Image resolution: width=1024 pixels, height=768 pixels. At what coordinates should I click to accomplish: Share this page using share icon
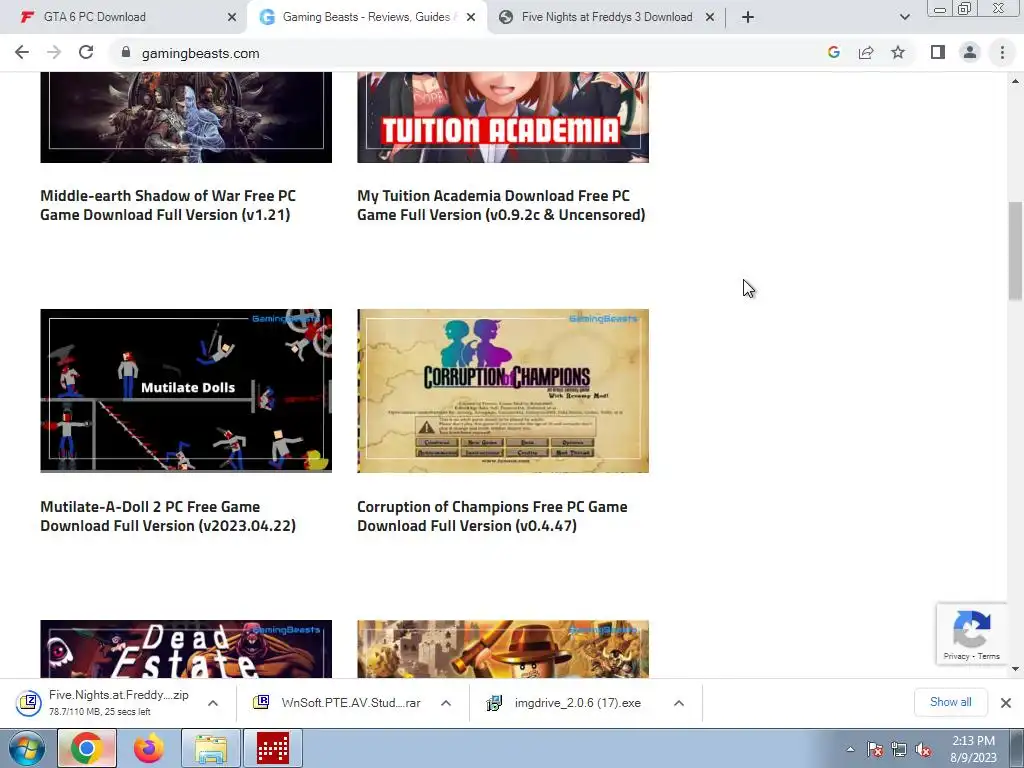(866, 53)
